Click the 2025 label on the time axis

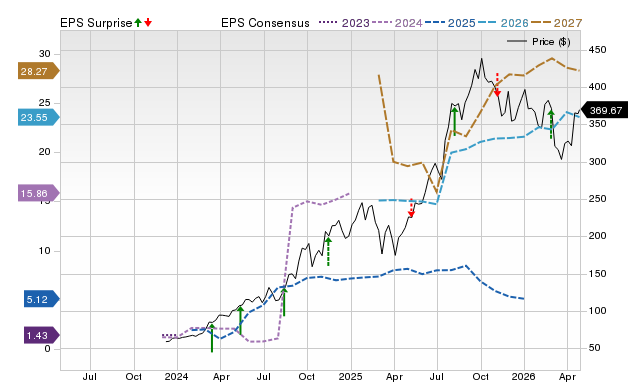point(350,376)
